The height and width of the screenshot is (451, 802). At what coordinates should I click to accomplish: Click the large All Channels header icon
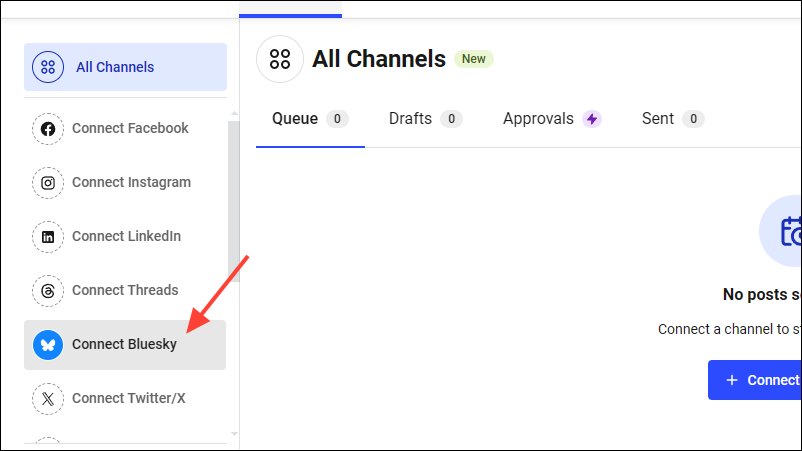[x=280, y=59]
